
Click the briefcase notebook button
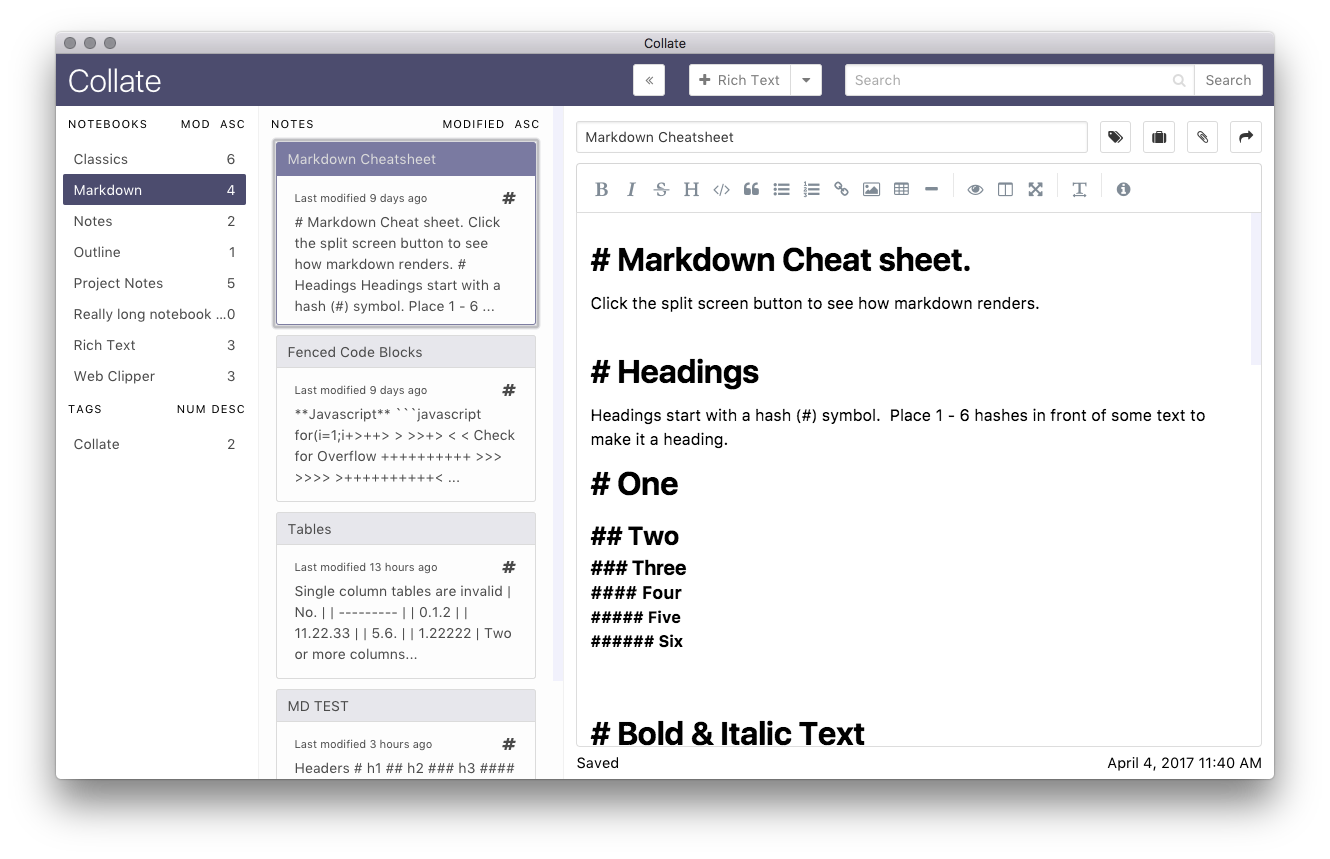point(1159,137)
